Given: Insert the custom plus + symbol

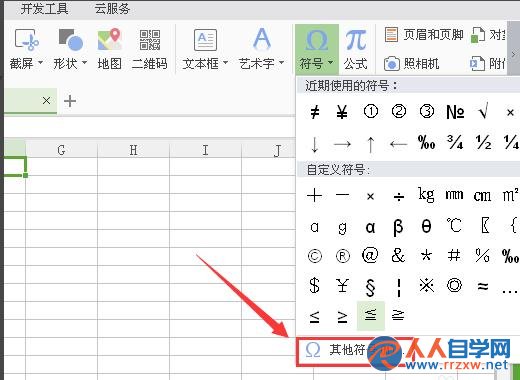Looking at the screenshot, I should [315, 196].
